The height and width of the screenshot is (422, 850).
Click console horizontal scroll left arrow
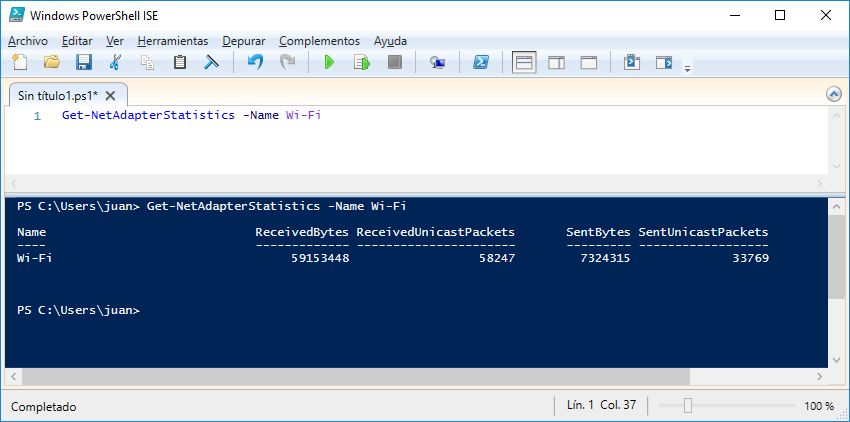click(13, 376)
